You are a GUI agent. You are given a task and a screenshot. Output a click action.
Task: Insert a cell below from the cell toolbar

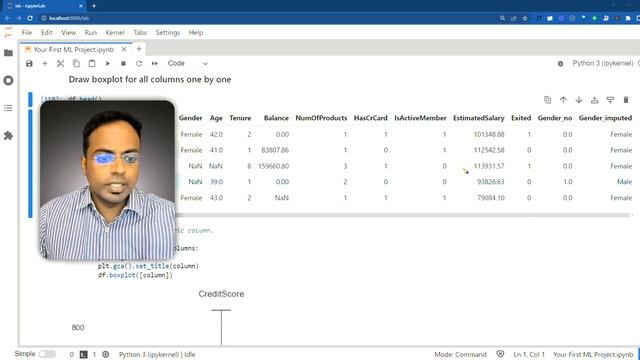(610, 100)
